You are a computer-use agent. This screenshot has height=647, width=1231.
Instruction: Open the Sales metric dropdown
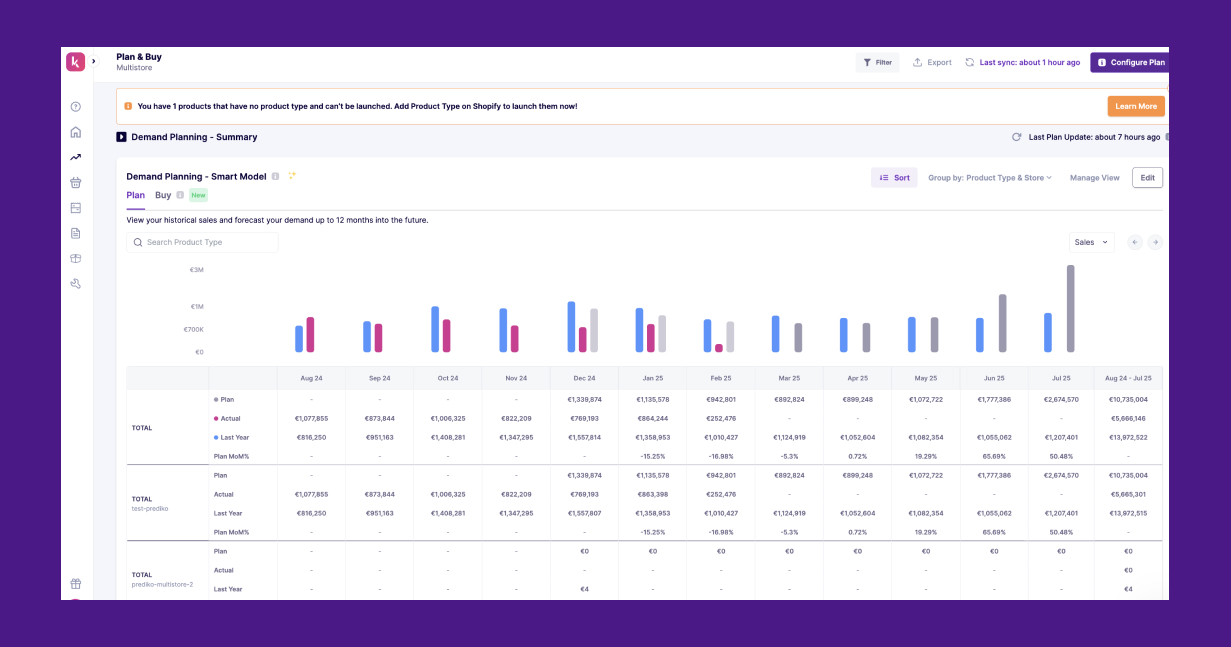tap(1091, 242)
